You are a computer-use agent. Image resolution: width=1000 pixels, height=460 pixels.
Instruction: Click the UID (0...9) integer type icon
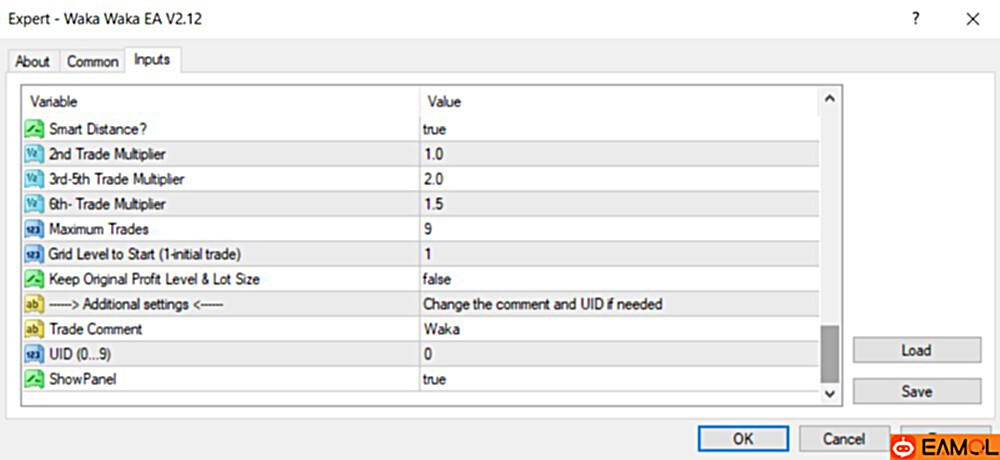pyautogui.click(x=33, y=354)
